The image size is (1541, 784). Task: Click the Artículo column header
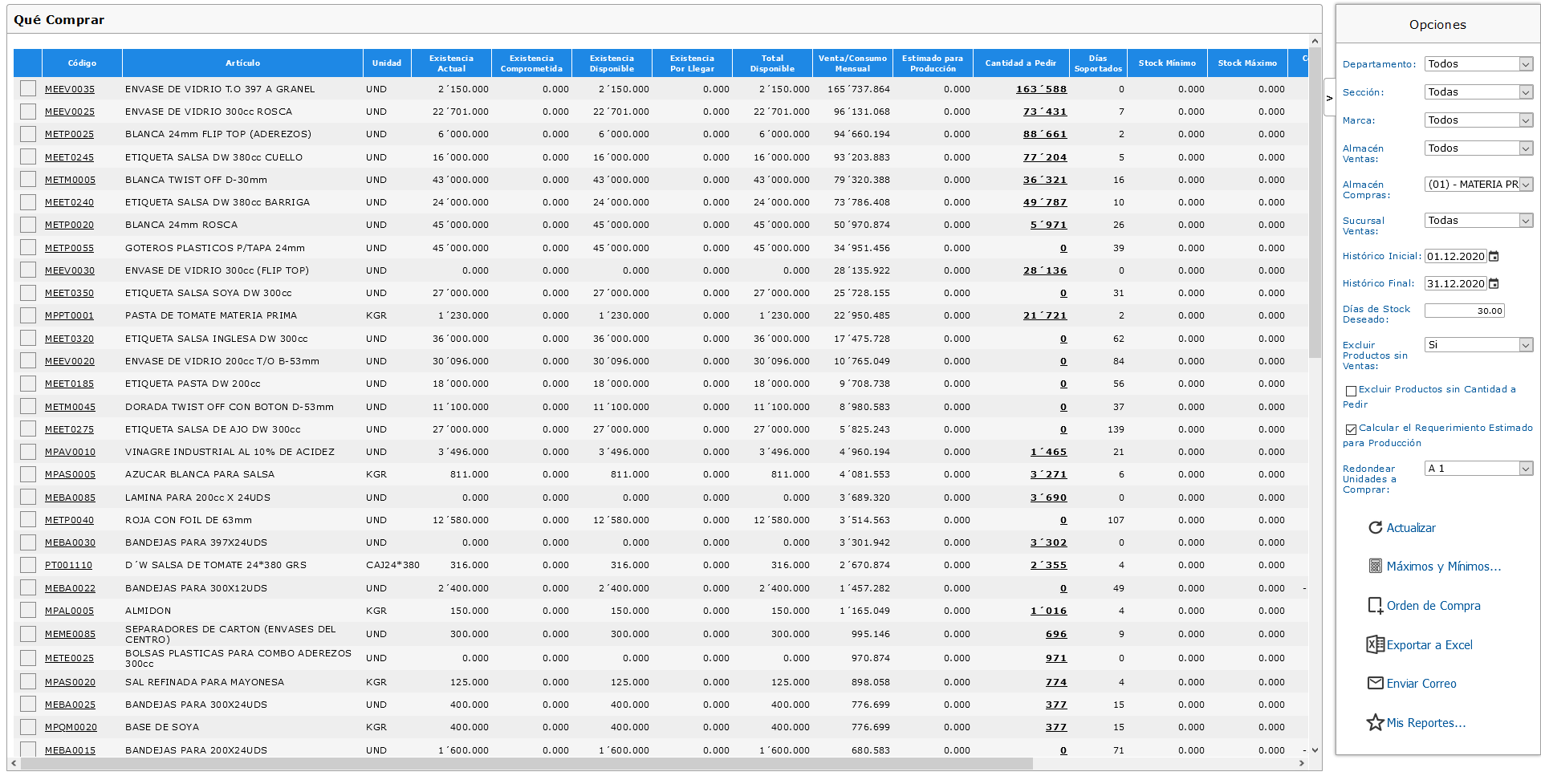242,63
